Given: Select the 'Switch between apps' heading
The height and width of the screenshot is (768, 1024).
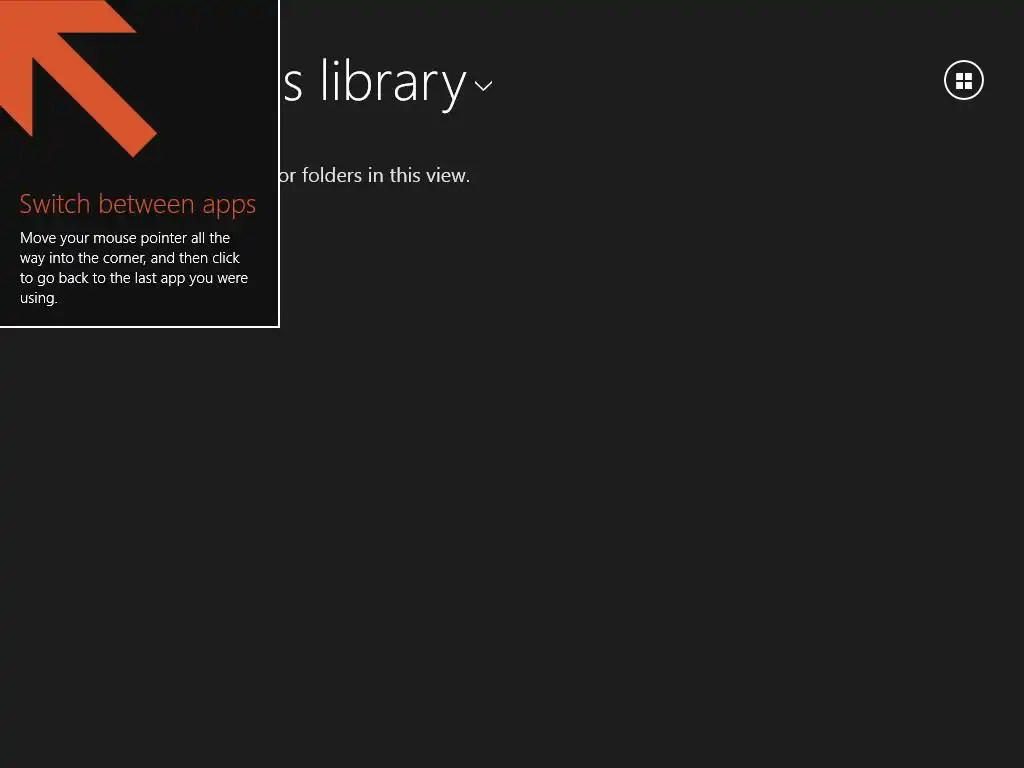Looking at the screenshot, I should [x=138, y=204].
